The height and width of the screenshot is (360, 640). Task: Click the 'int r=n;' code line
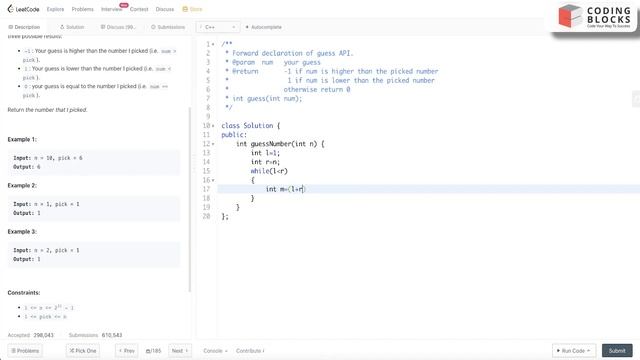point(265,162)
